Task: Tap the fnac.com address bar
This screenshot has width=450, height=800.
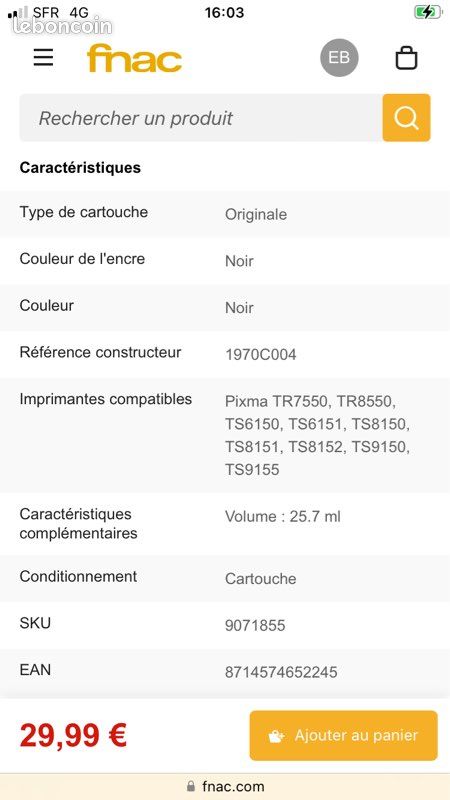Action: point(225,786)
